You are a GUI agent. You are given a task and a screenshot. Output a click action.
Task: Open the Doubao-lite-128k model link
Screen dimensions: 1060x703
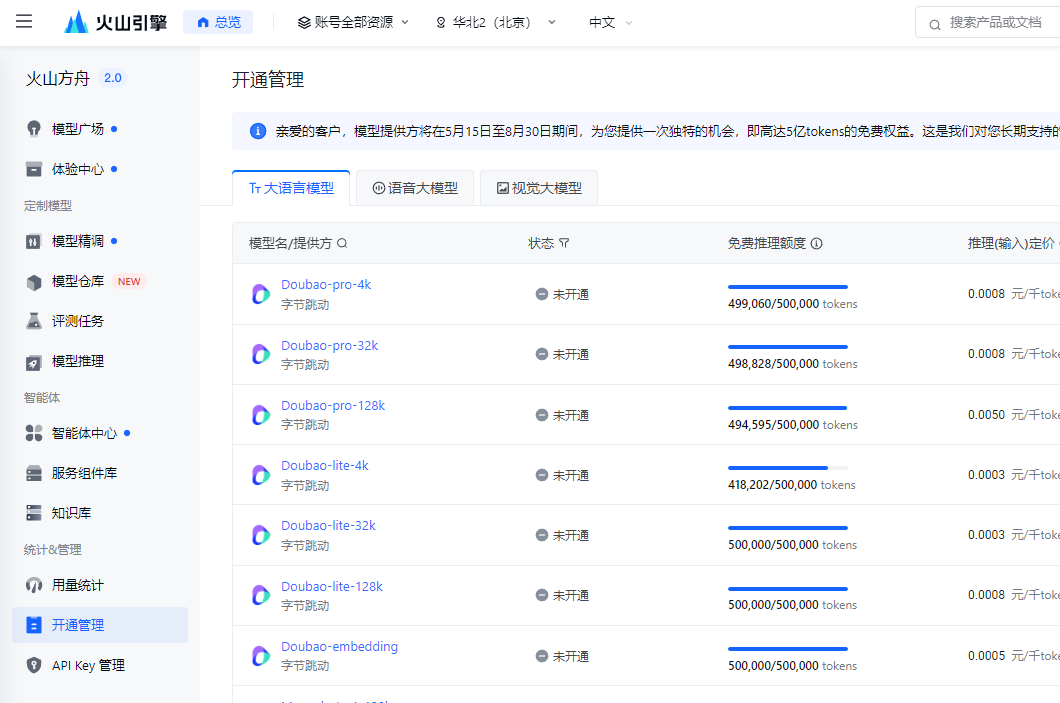(x=332, y=587)
